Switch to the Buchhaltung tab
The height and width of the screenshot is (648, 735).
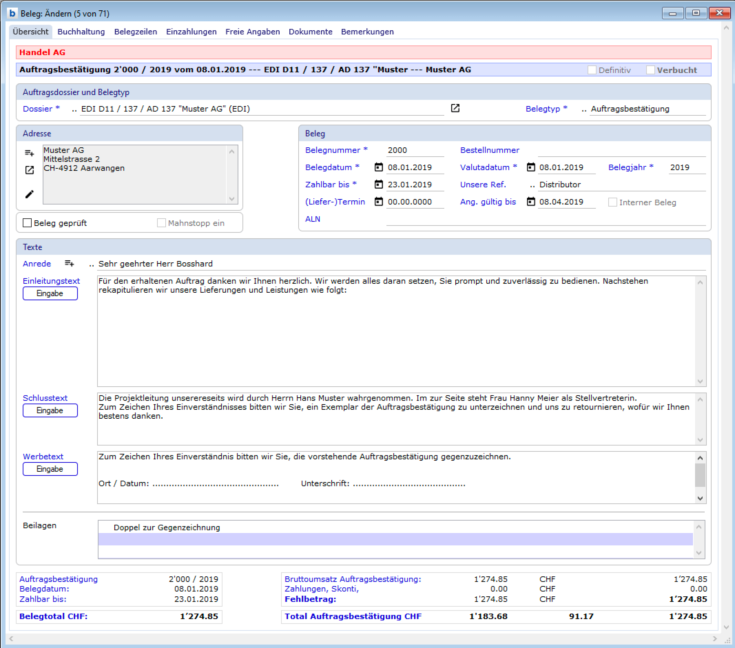[x=81, y=31]
